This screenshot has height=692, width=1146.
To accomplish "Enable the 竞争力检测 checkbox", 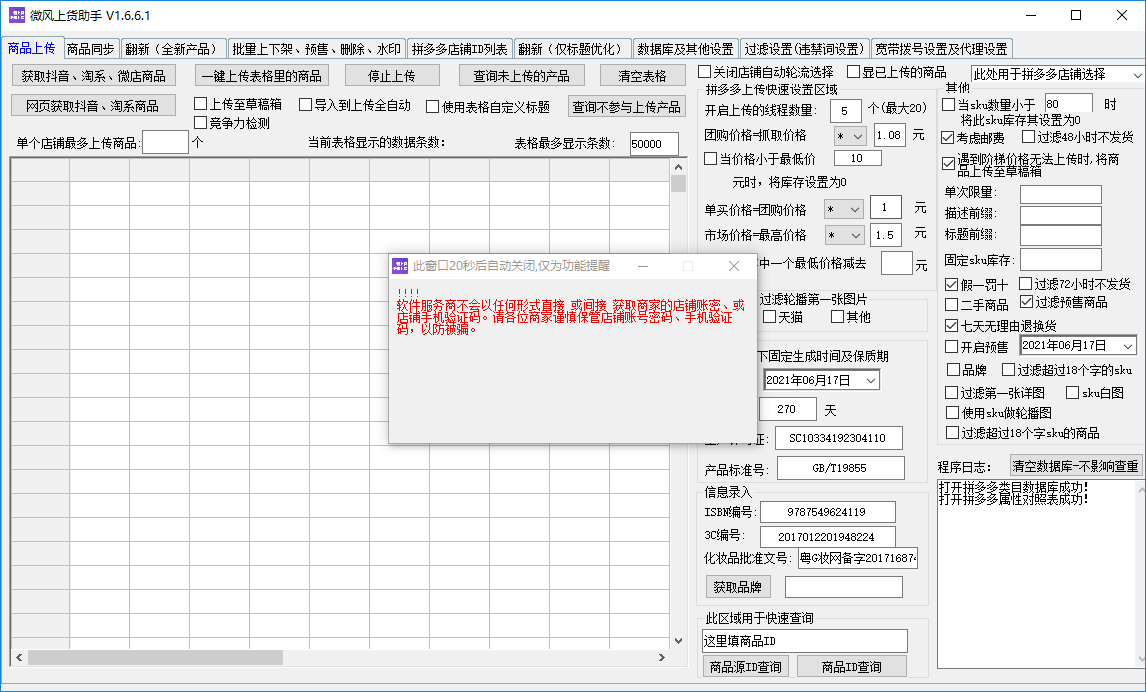I will (x=201, y=123).
